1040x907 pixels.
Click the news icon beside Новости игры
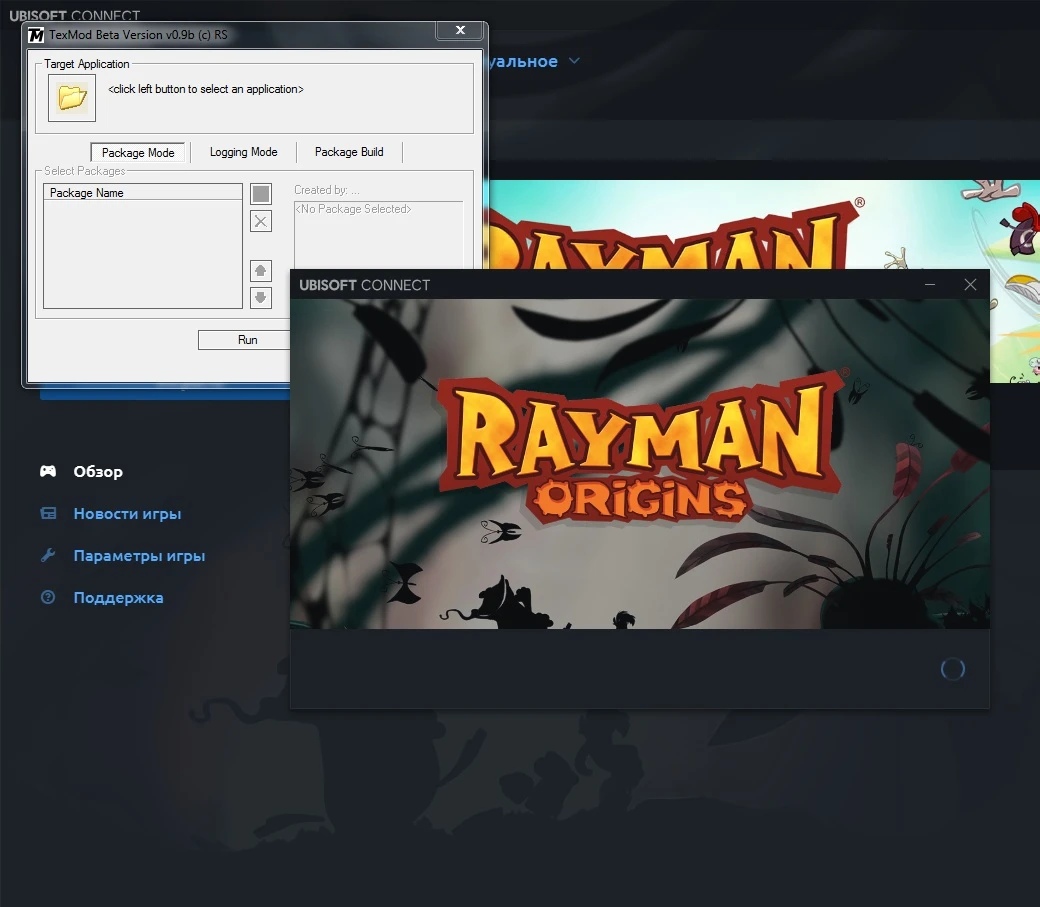pyautogui.click(x=47, y=513)
